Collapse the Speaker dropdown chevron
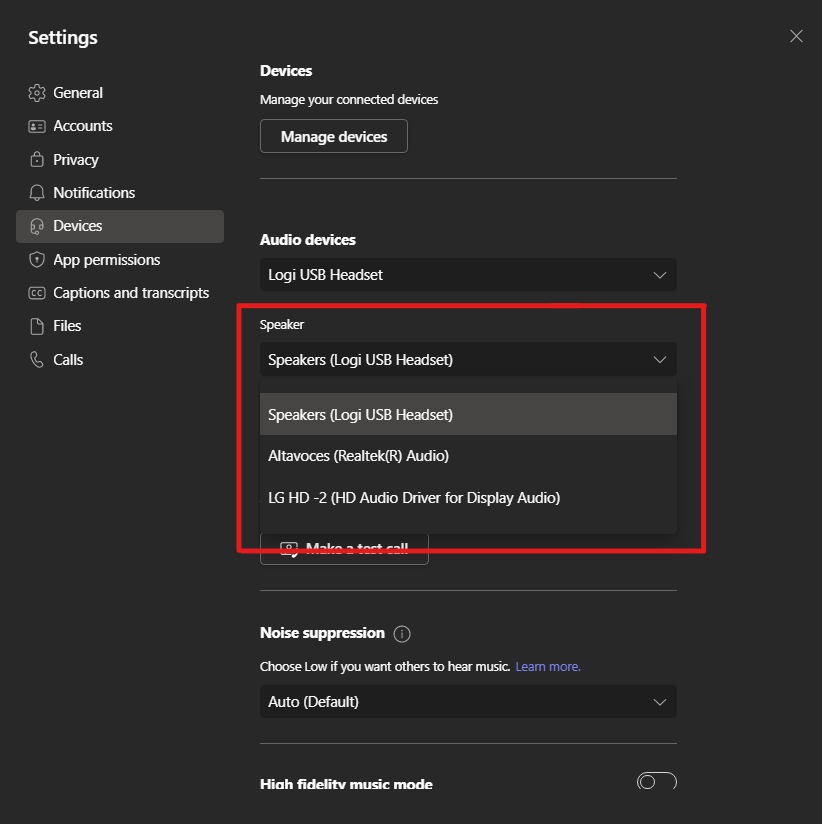Image resolution: width=822 pixels, height=824 pixels. click(659, 360)
